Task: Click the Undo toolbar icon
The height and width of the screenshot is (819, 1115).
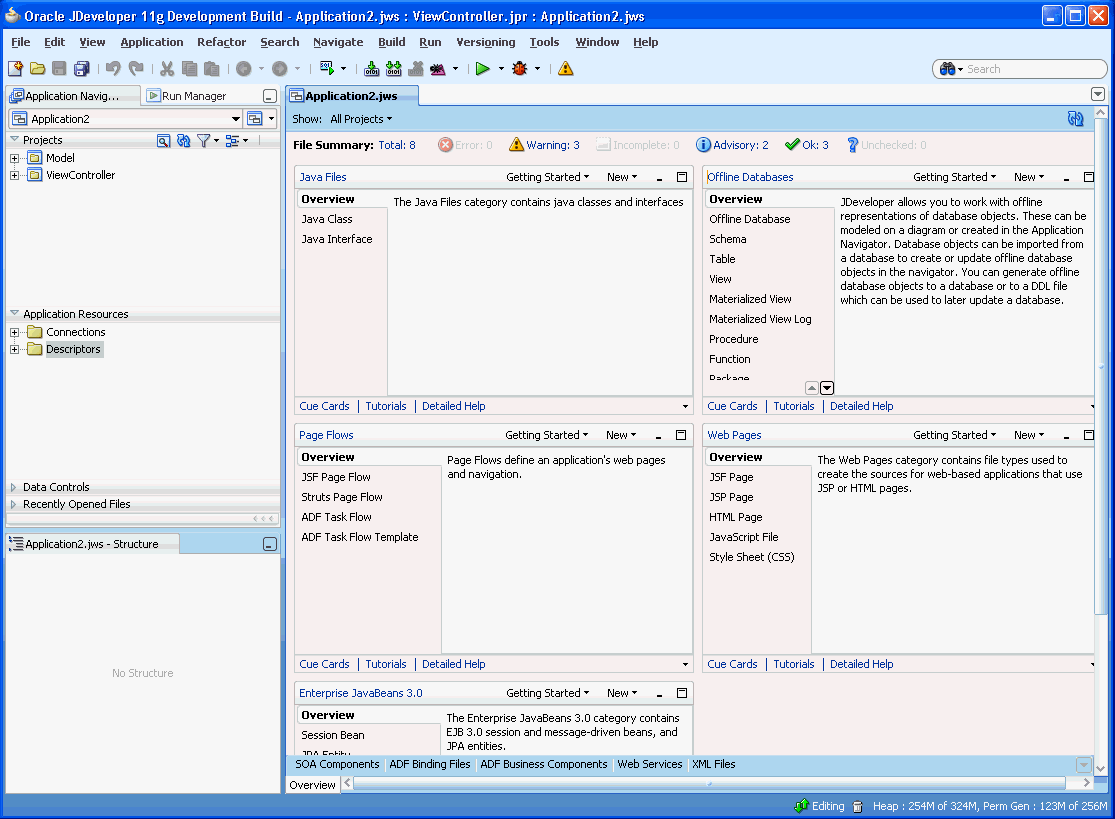Action: coord(113,69)
